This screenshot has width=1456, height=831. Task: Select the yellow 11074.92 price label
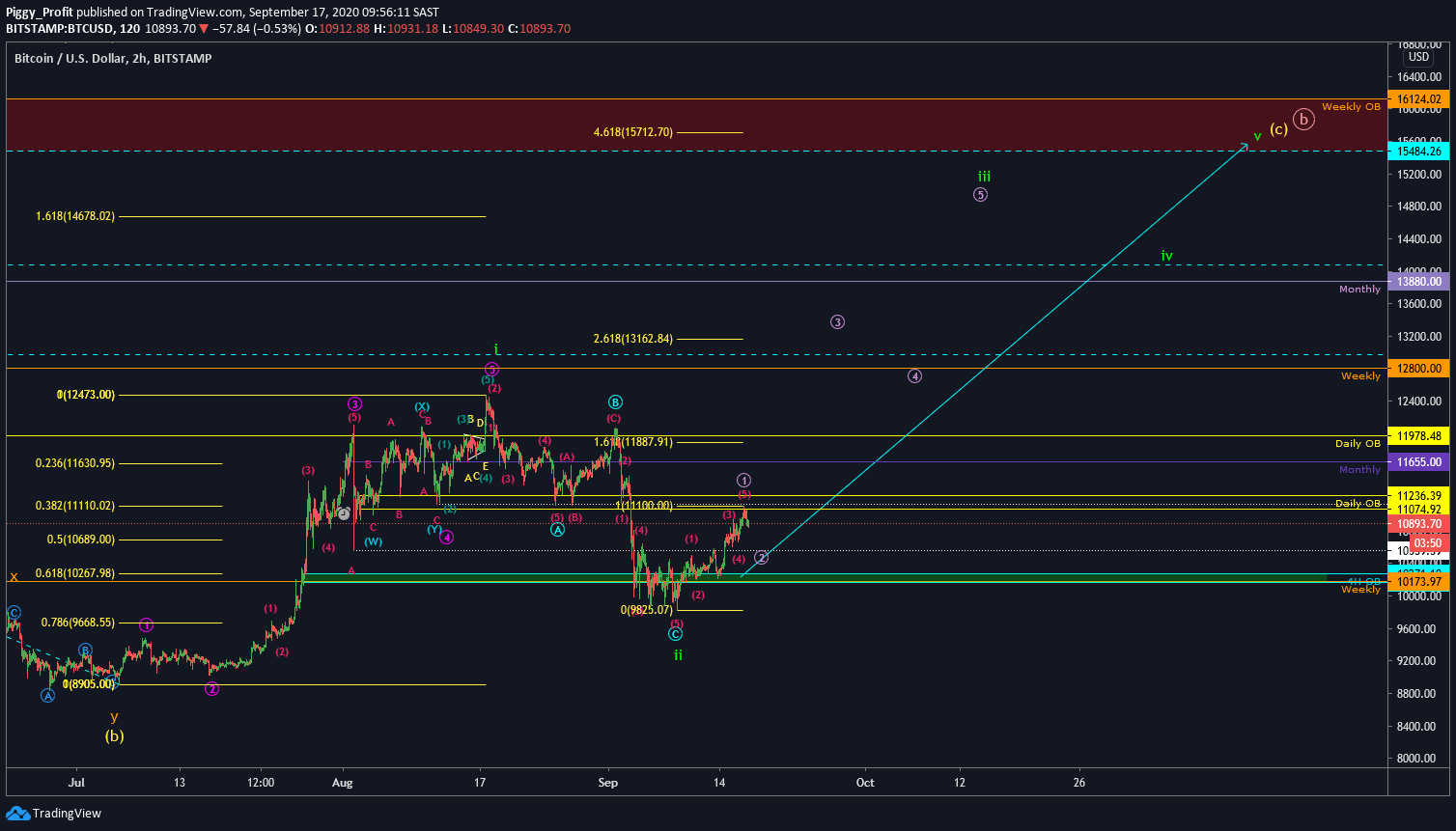click(x=1418, y=510)
